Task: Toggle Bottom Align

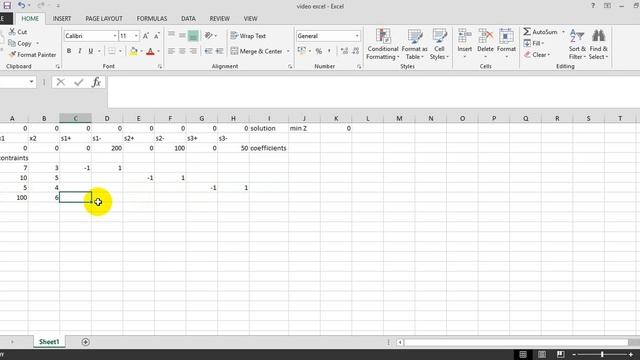Action: click(x=193, y=36)
